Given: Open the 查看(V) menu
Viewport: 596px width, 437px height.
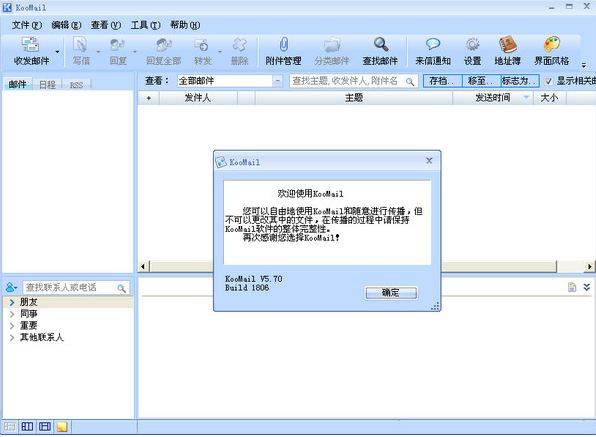Looking at the screenshot, I should point(106,25).
